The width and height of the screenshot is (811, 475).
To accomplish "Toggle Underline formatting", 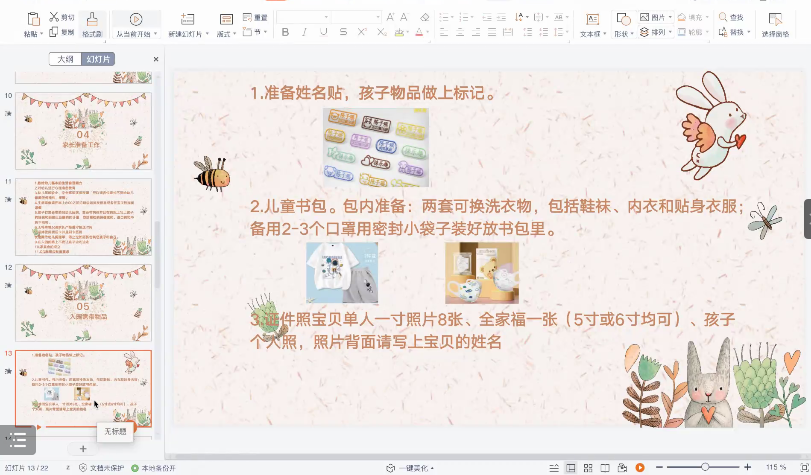I will click(324, 32).
